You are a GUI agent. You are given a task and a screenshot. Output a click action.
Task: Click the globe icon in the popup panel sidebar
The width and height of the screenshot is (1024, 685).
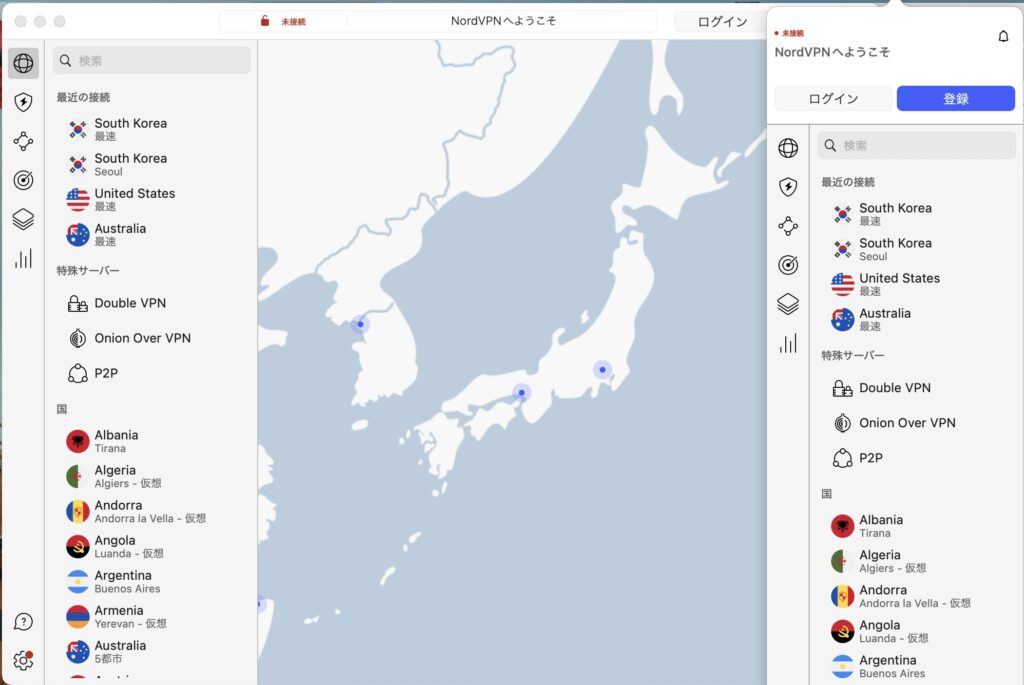788,148
